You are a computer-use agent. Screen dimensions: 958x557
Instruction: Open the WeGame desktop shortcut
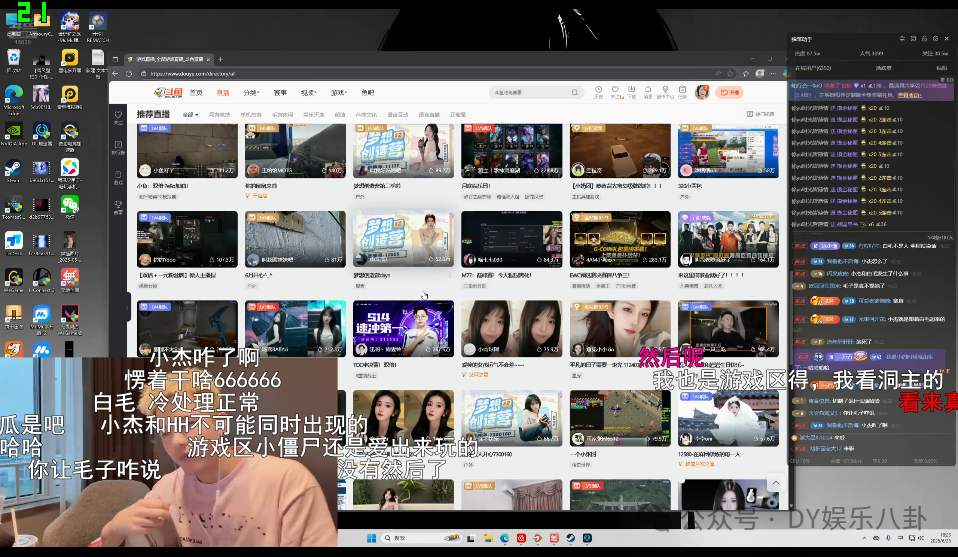(x=13, y=280)
